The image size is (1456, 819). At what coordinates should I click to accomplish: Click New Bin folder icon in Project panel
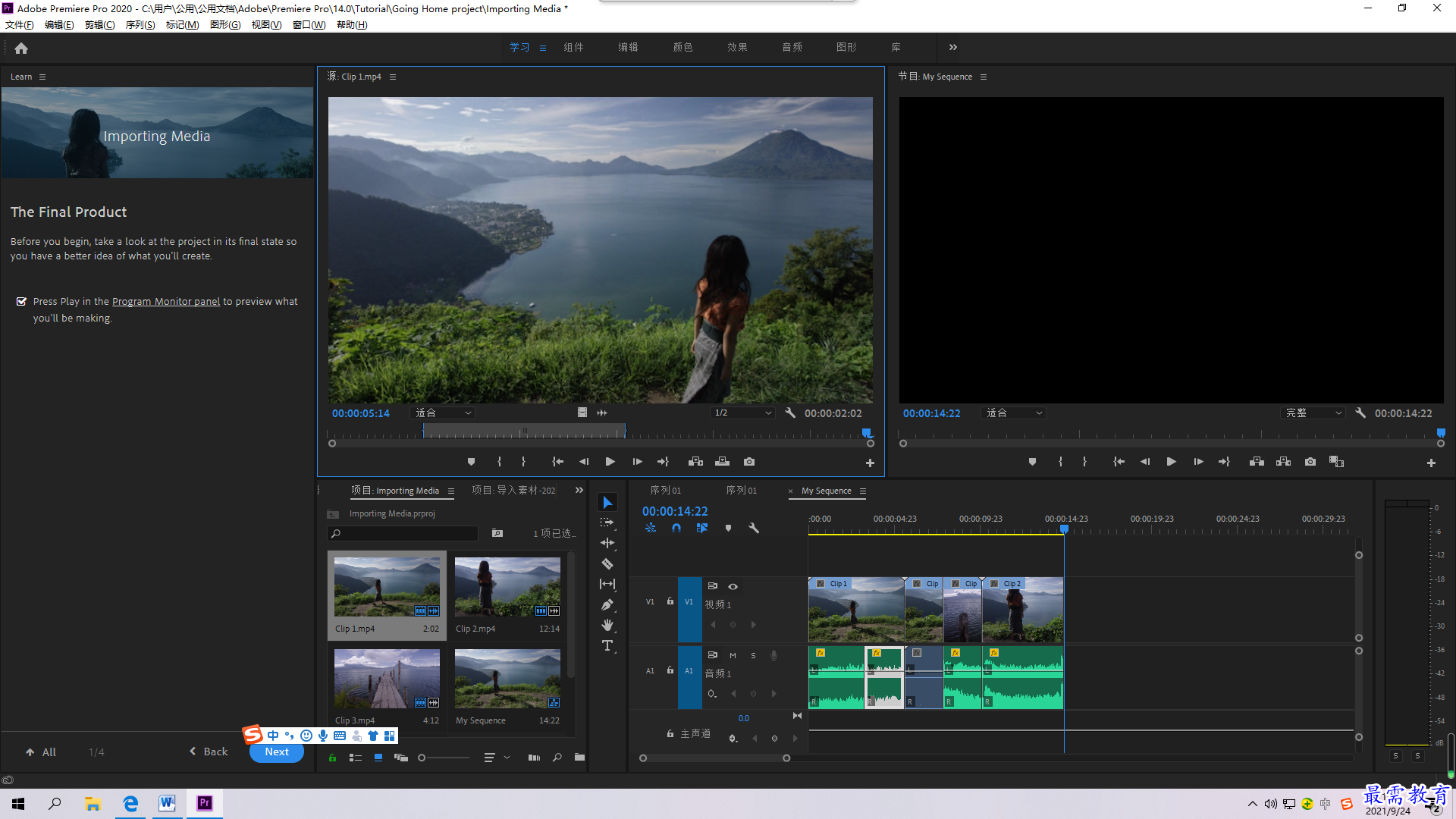[579, 758]
